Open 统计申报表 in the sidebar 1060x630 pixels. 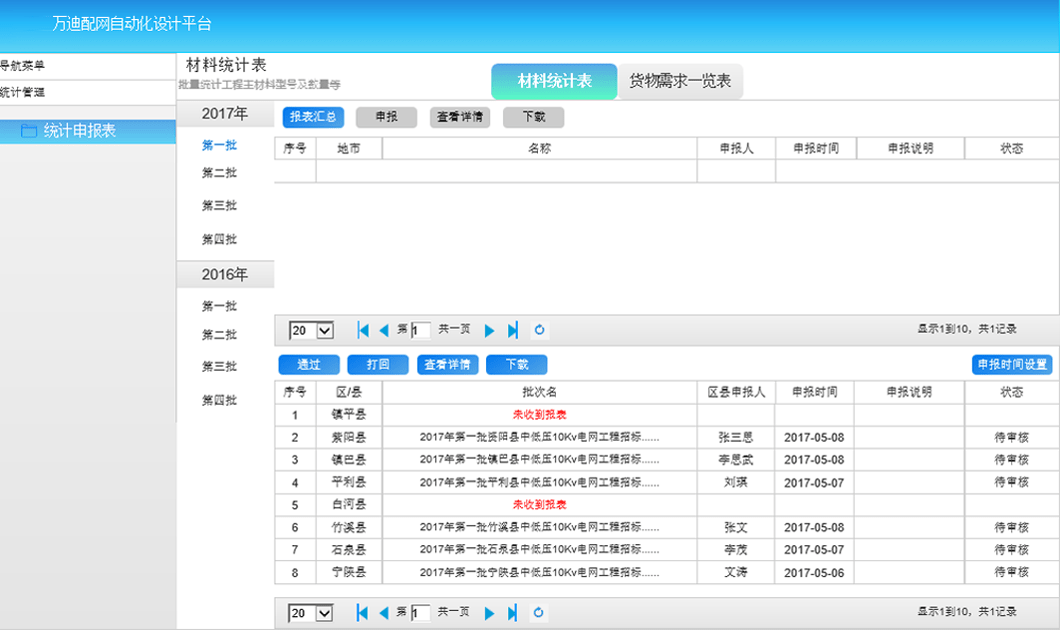coord(88,131)
